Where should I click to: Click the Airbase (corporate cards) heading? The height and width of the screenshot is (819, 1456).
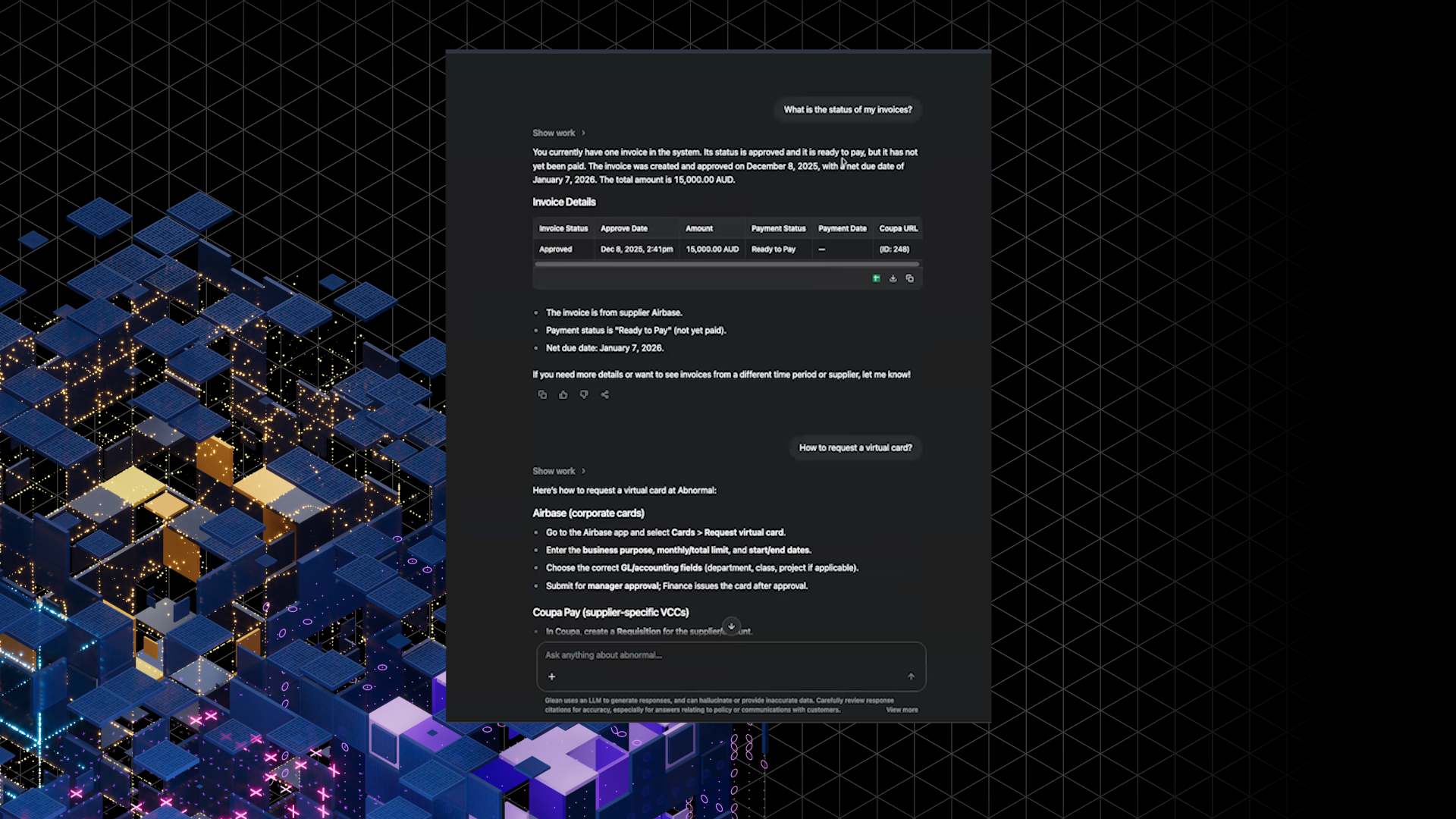[x=588, y=513]
